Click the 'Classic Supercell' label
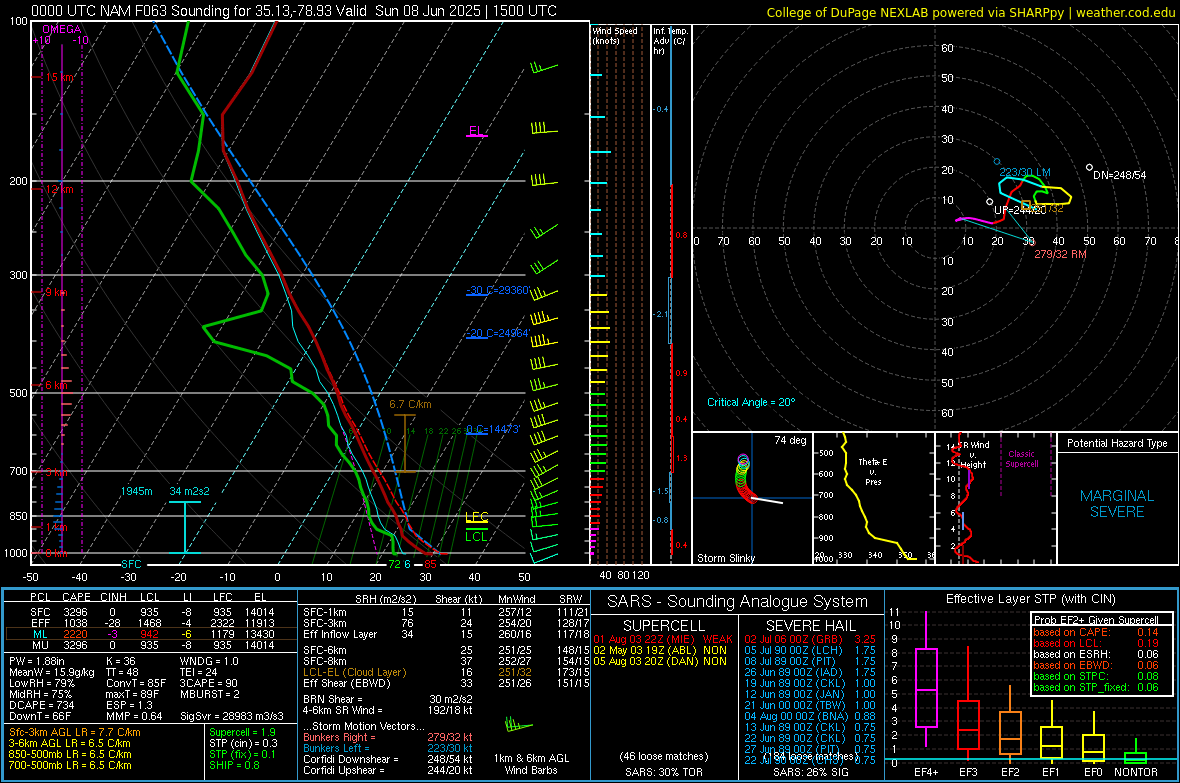 (1022, 459)
